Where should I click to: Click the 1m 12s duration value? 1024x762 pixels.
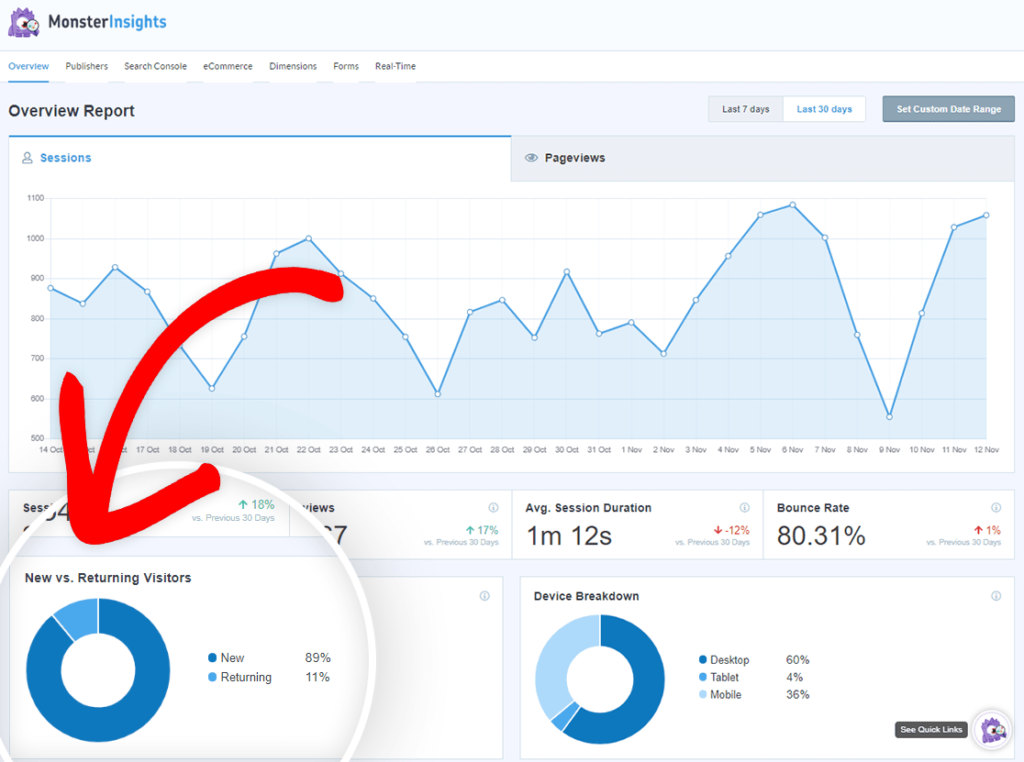pyautogui.click(x=569, y=536)
